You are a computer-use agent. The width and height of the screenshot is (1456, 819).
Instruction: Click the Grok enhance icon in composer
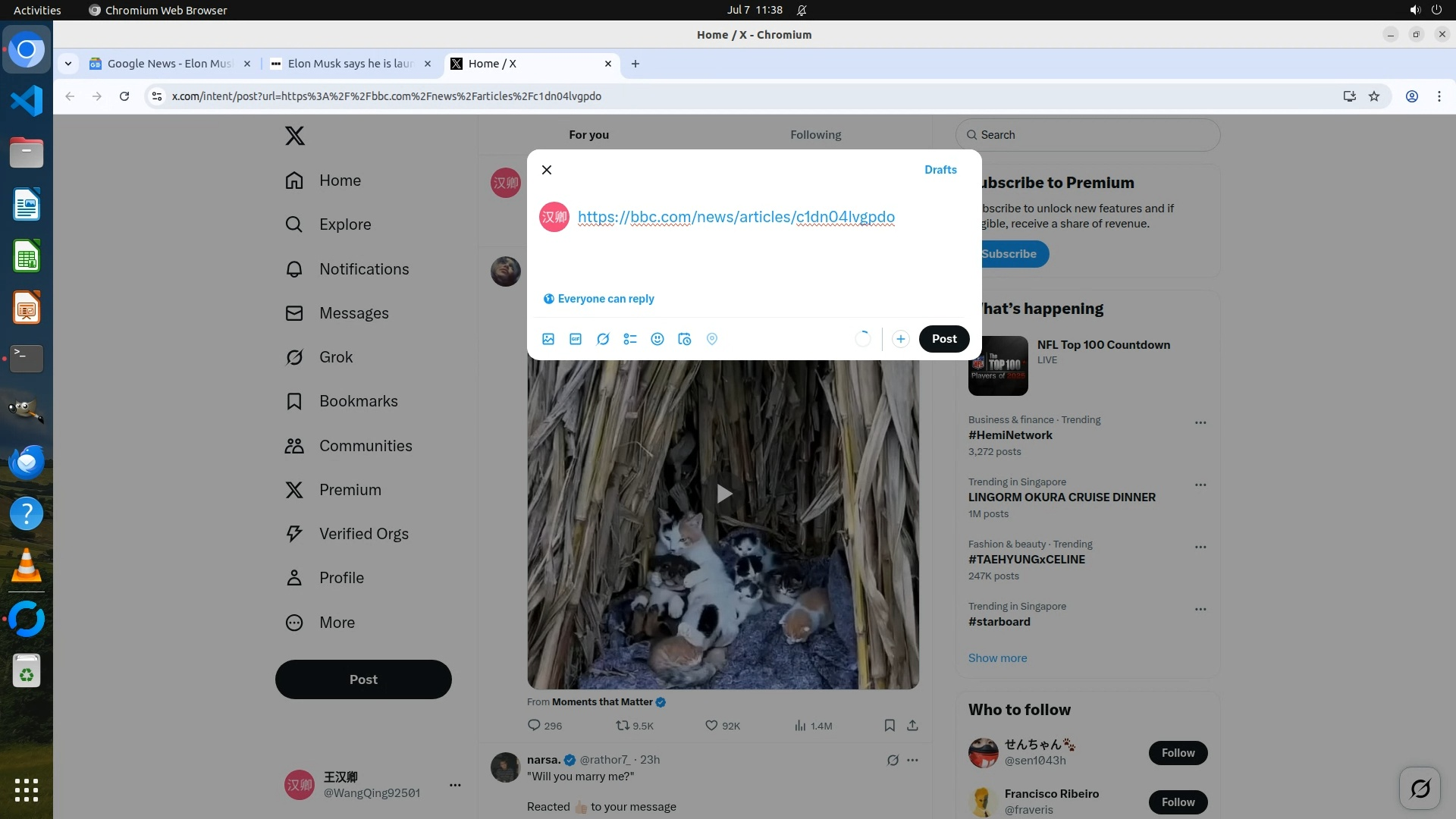click(x=603, y=339)
